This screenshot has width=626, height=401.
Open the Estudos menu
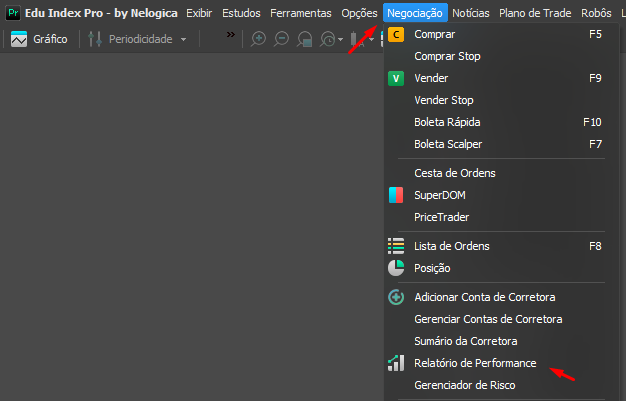241,13
